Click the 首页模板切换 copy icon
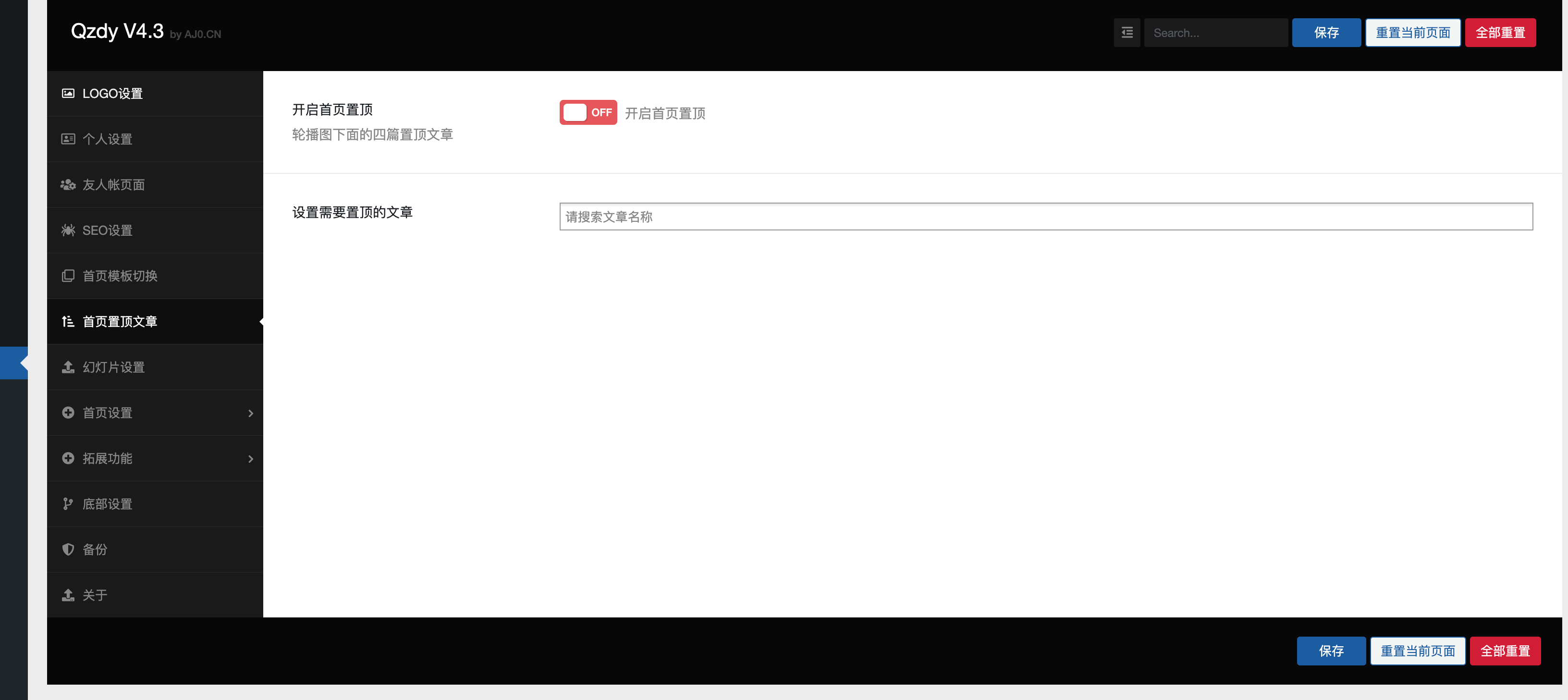This screenshot has width=1568, height=700. point(68,276)
